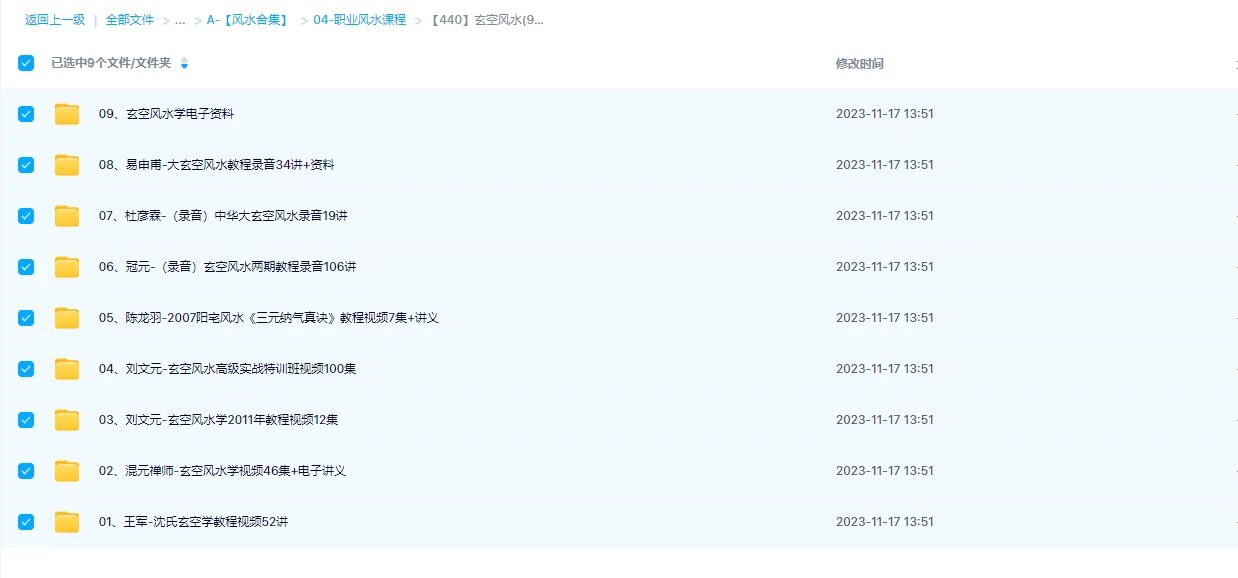Sort by the 修改时间 column header
Image resolution: width=1238 pixels, height=578 pixels.
click(859, 64)
